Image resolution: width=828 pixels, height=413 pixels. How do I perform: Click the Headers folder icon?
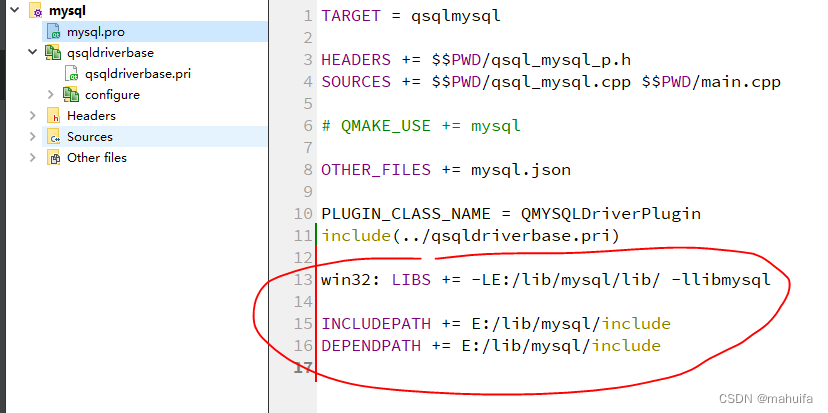click(x=53, y=116)
